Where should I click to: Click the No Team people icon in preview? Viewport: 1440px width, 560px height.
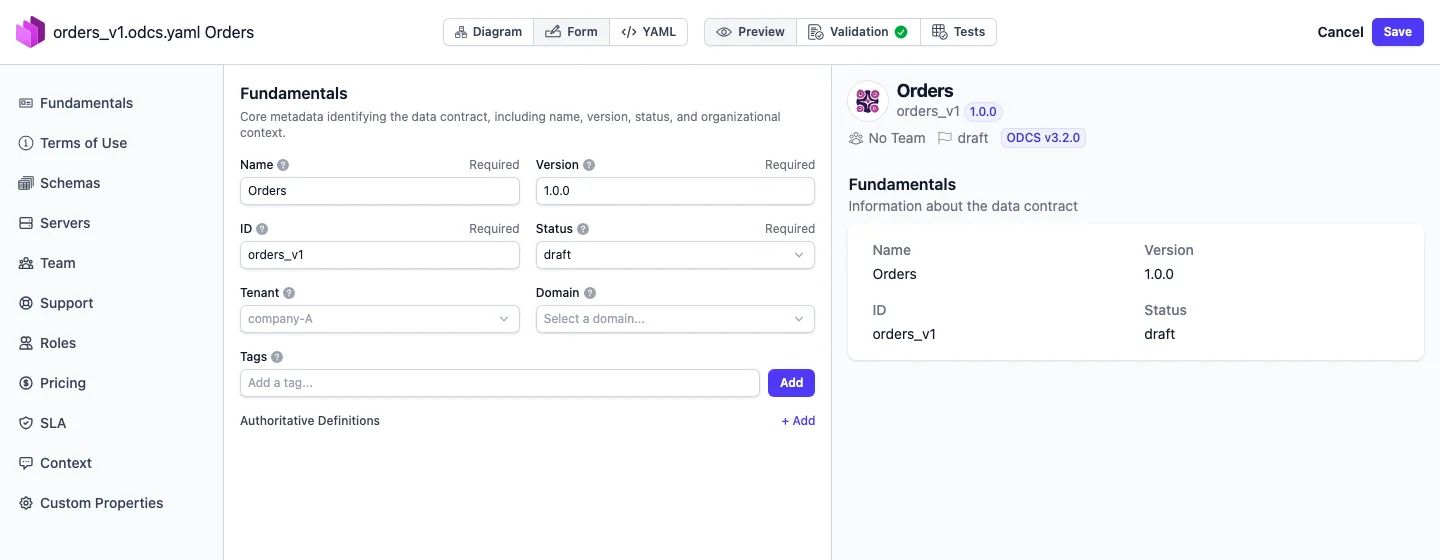856,138
